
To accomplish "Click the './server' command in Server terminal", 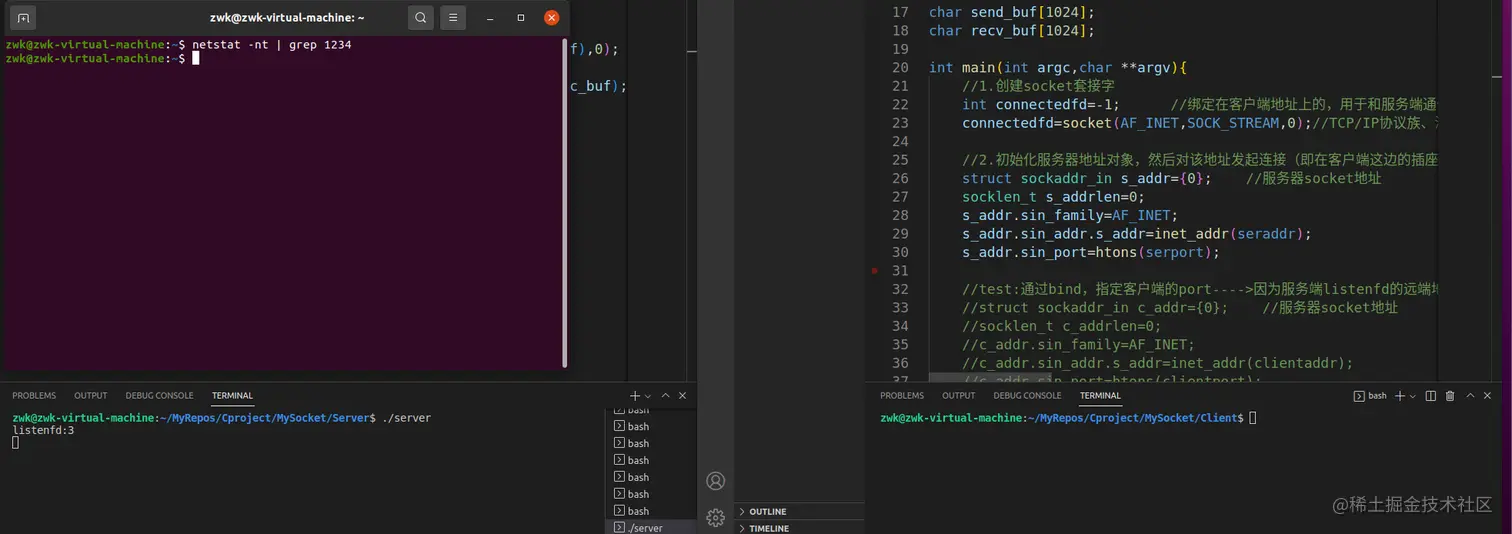I will pos(406,418).
